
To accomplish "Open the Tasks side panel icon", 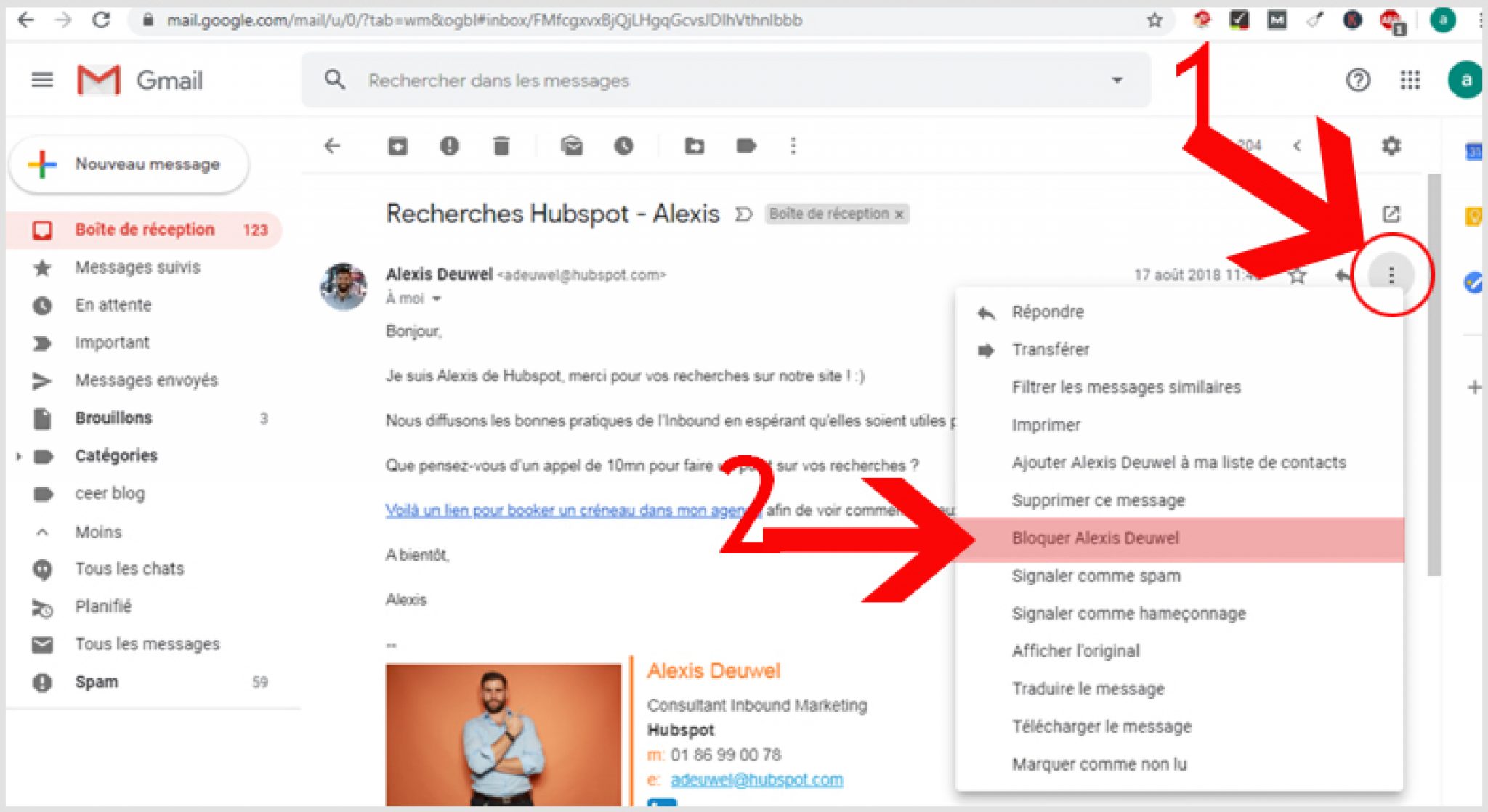I will 1473,282.
